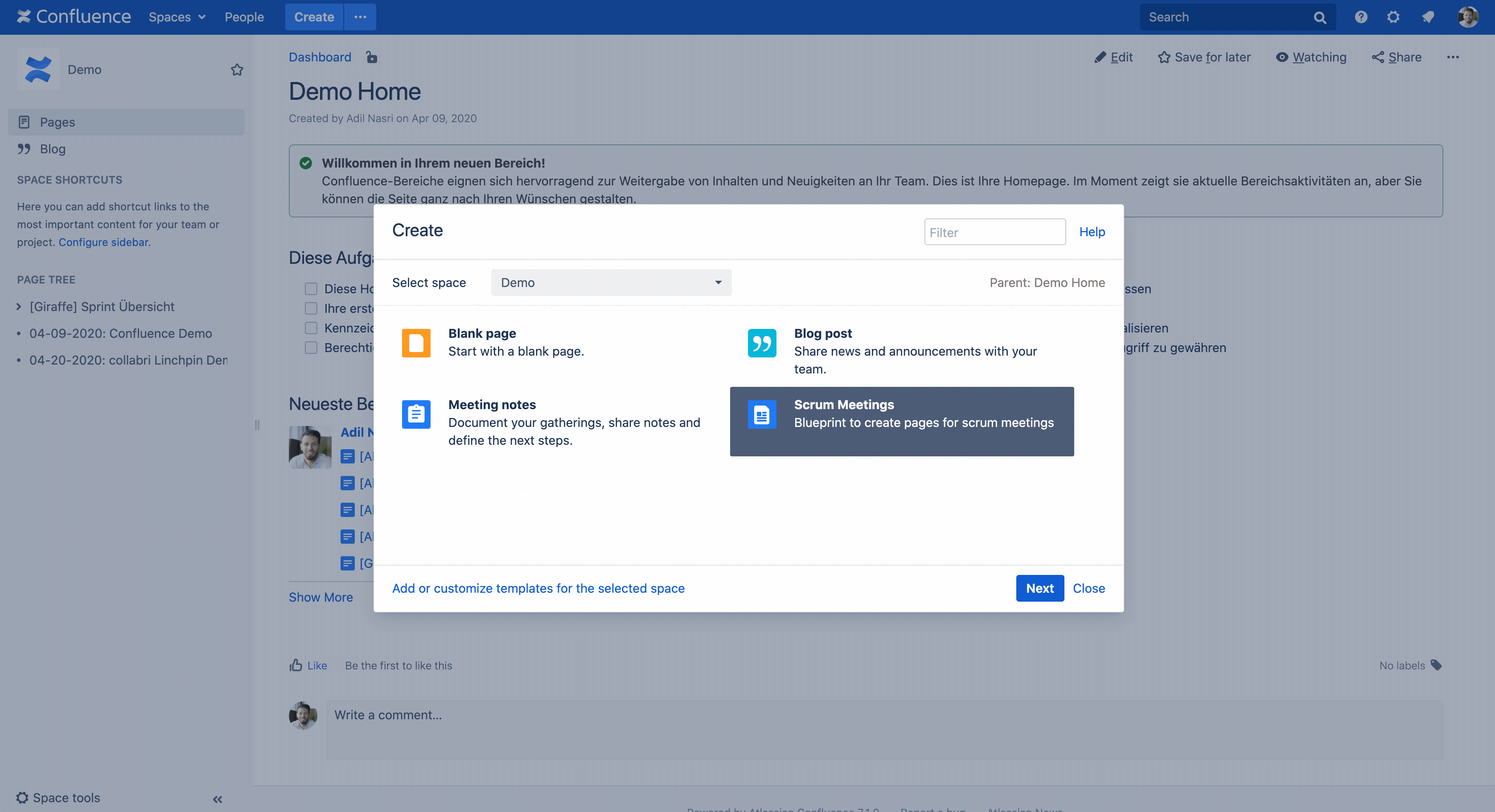Select the Scrum Meetings blueprint

point(902,422)
